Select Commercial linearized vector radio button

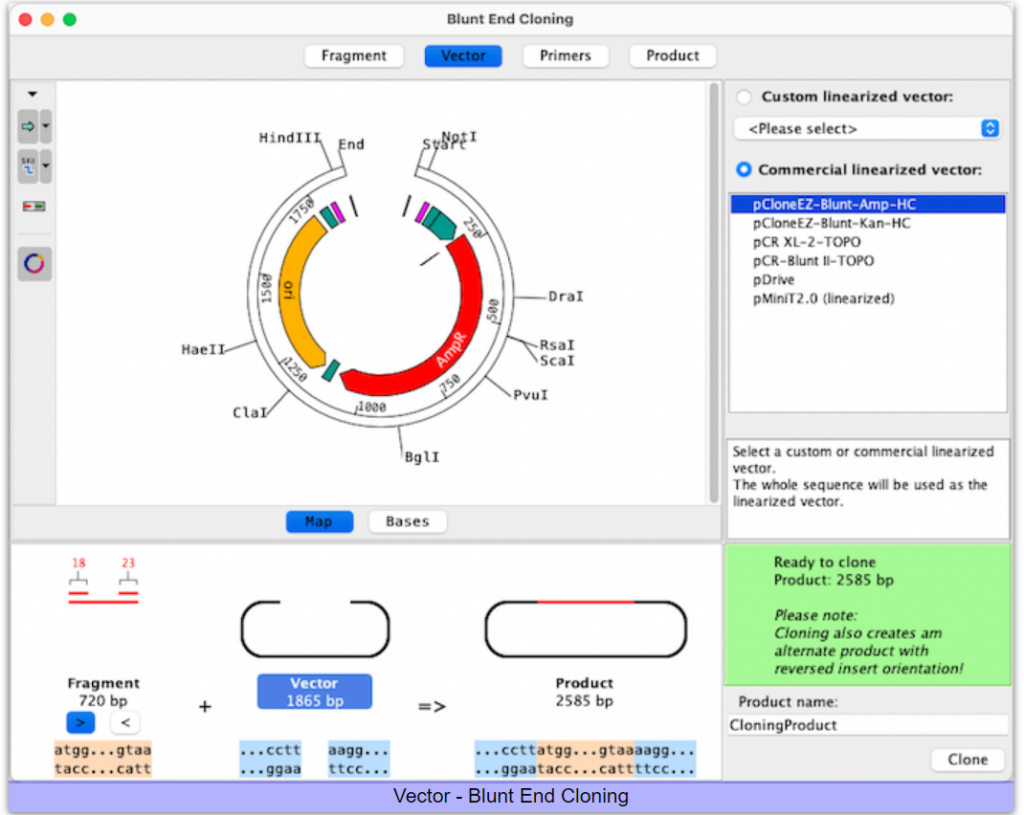(743, 170)
